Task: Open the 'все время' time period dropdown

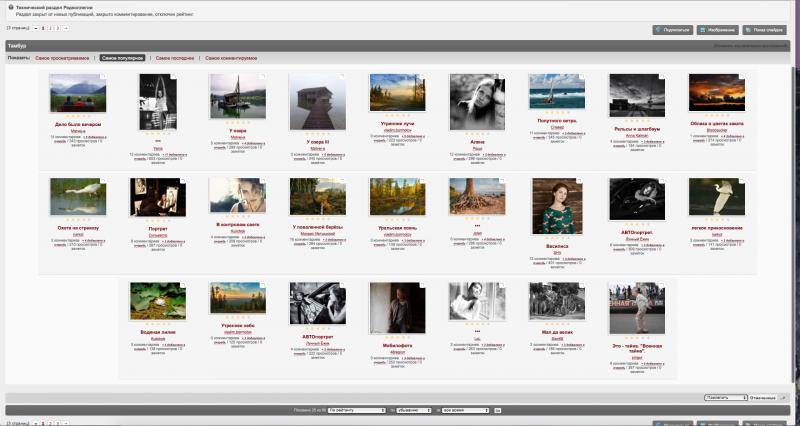Action: pos(465,410)
